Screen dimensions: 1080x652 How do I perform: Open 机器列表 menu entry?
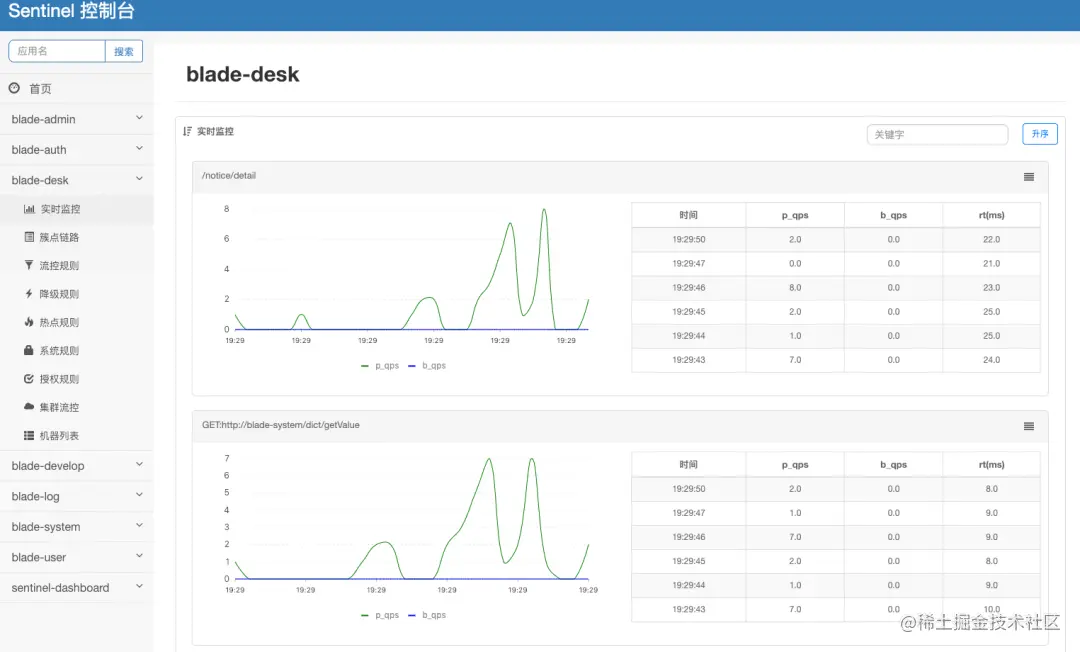pos(76,436)
